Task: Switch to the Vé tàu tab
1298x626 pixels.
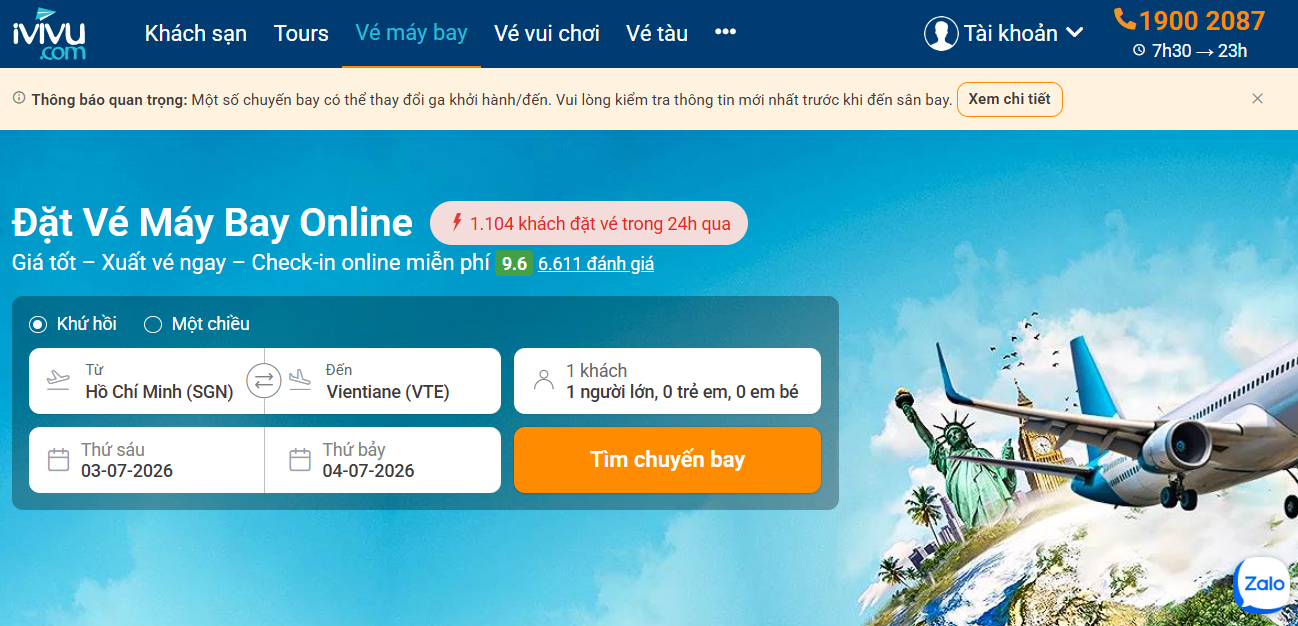Action: coord(657,33)
